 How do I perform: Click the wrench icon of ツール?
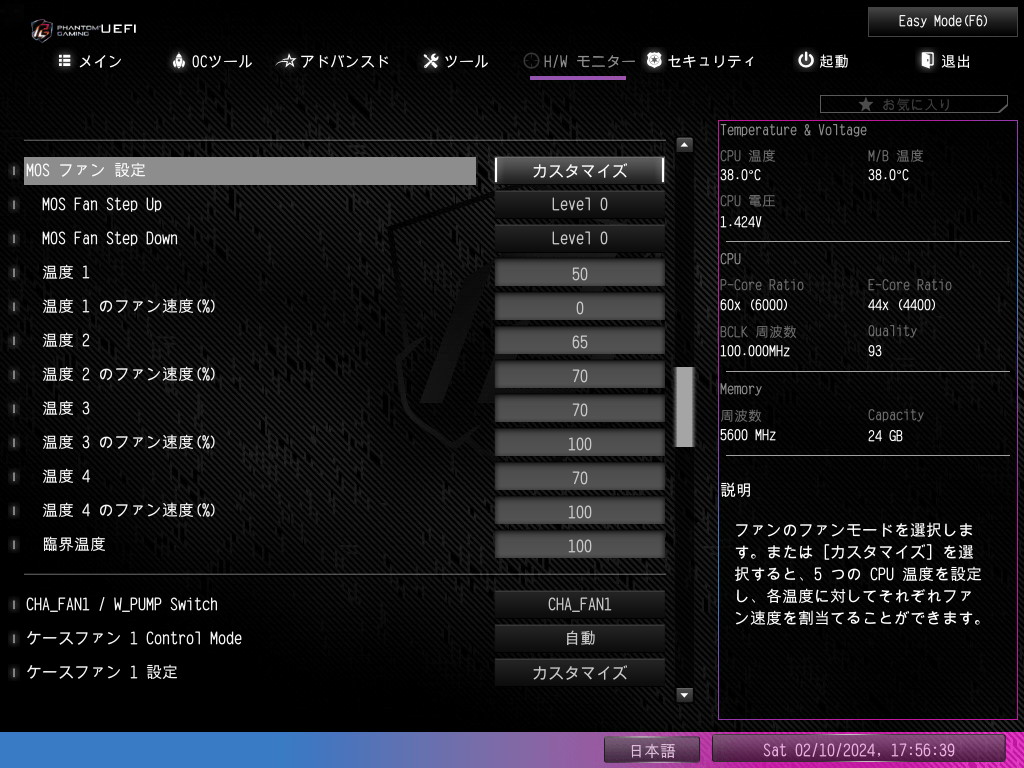(430, 61)
